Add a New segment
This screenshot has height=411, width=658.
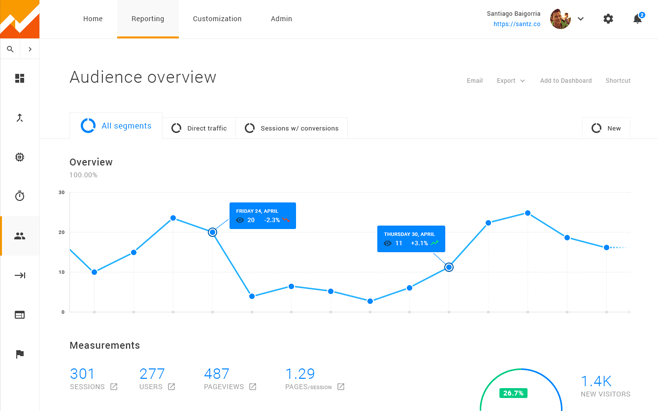[606, 128]
